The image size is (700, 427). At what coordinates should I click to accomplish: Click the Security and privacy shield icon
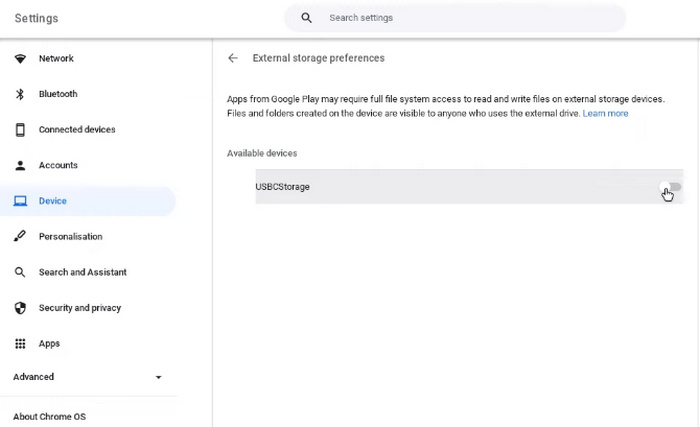[20, 308]
